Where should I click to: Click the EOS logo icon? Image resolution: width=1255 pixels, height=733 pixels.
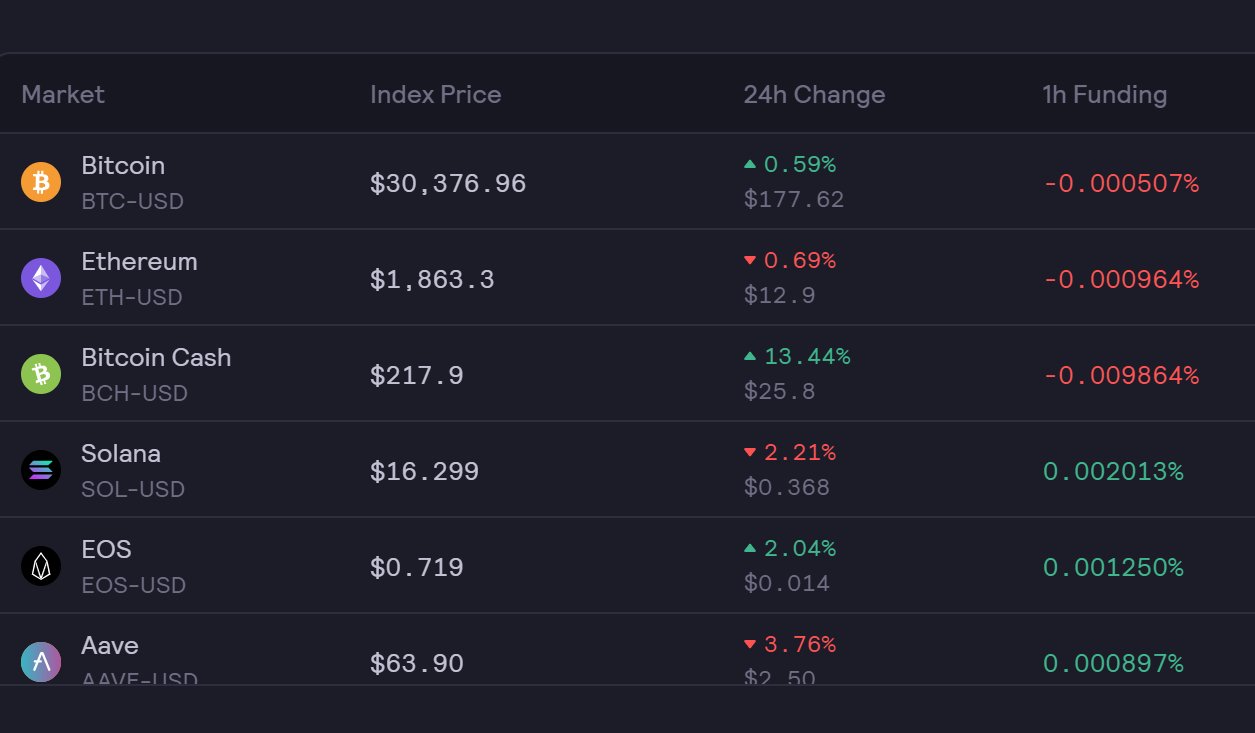(41, 566)
